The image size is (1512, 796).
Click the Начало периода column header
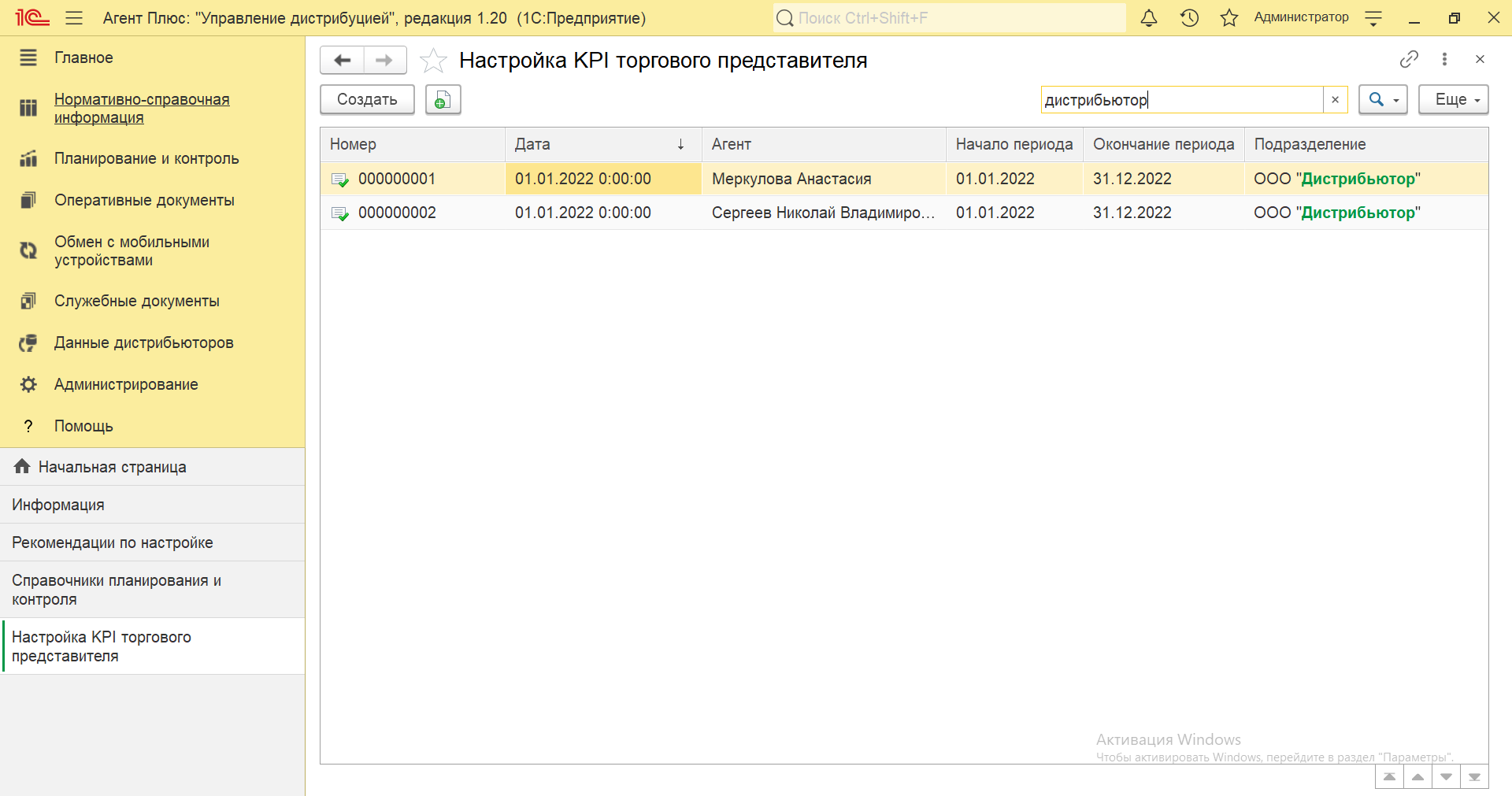pyautogui.click(x=1014, y=144)
